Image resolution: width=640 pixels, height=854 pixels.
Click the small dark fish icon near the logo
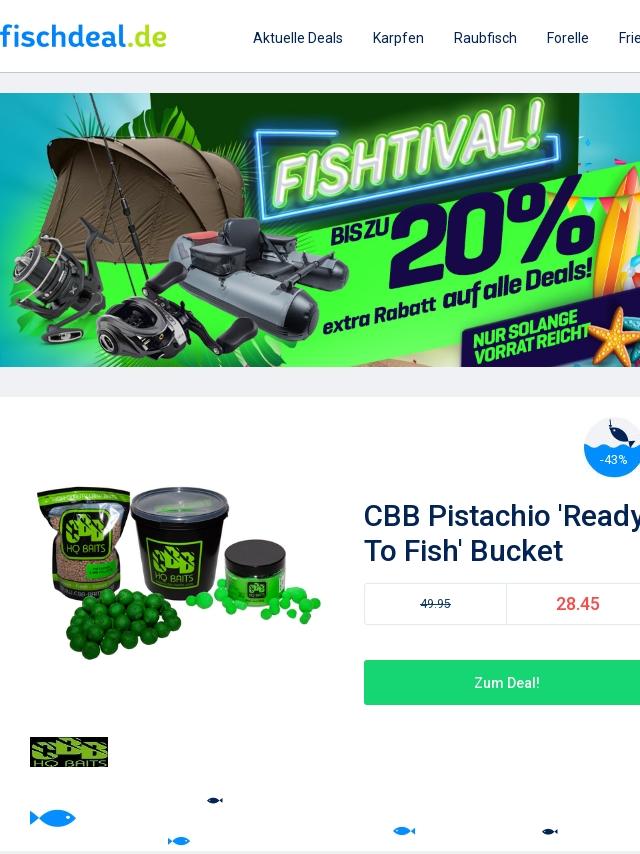tap(215, 800)
